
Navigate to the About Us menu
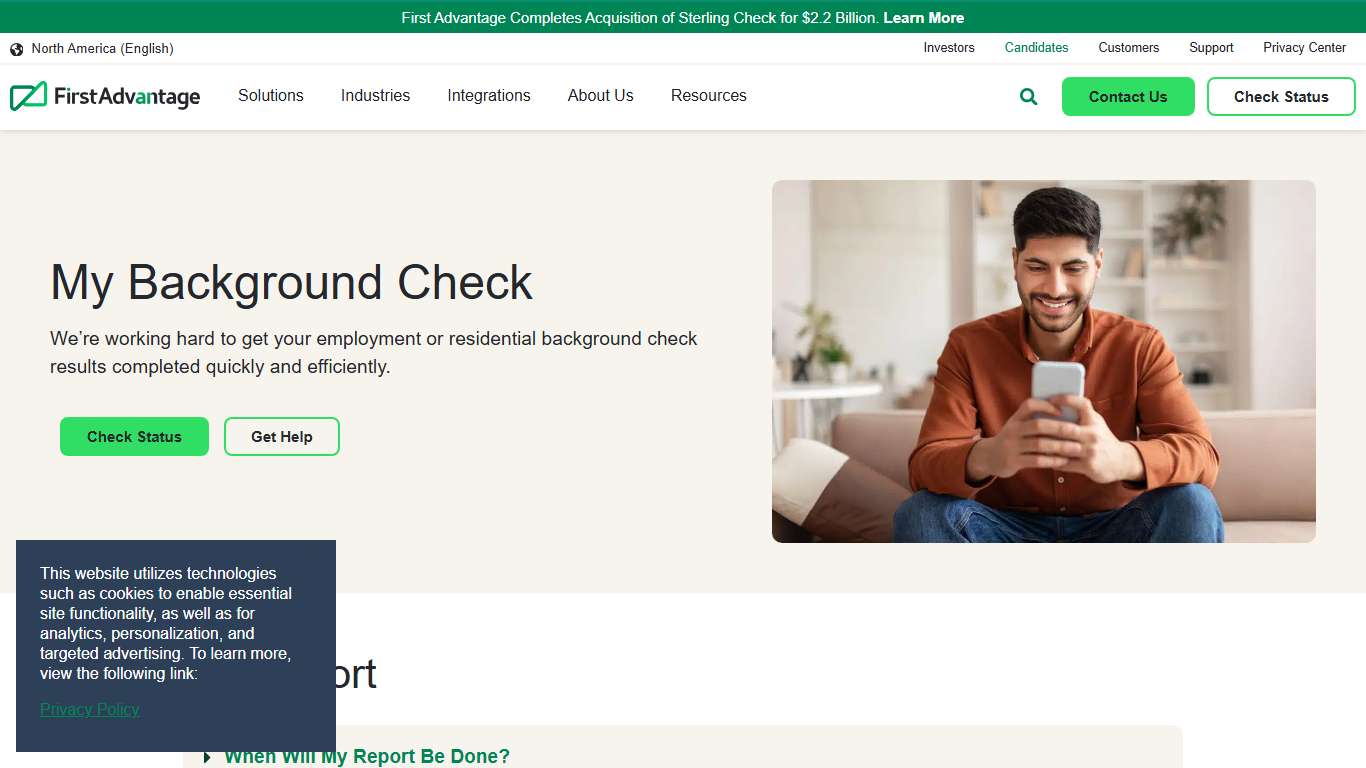coord(600,96)
